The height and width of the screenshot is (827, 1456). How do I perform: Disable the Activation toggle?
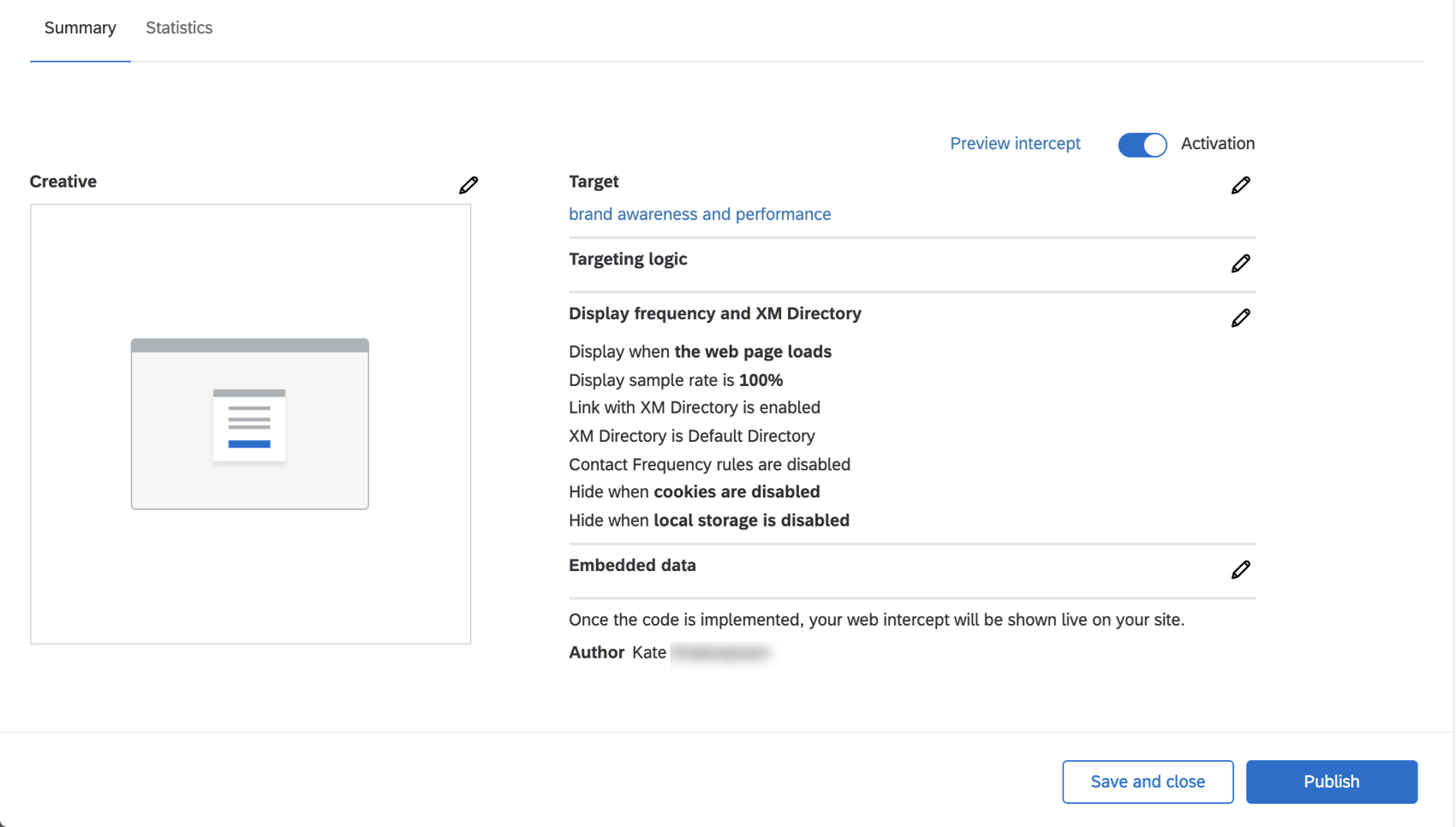[x=1142, y=144]
